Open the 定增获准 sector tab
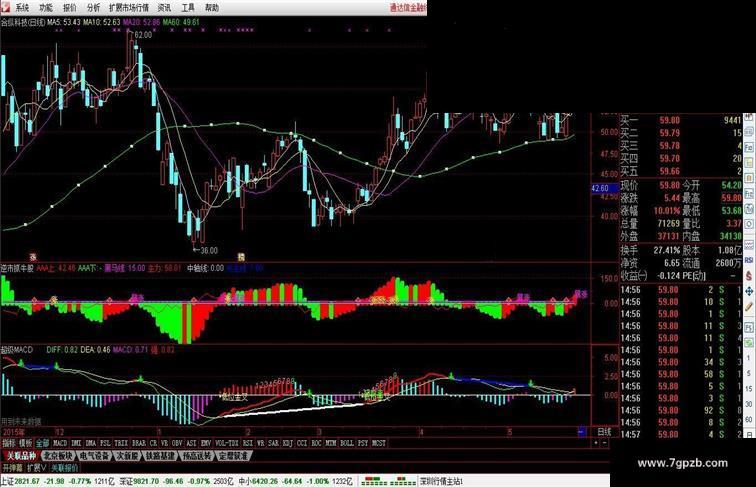 pyautogui.click(x=233, y=455)
